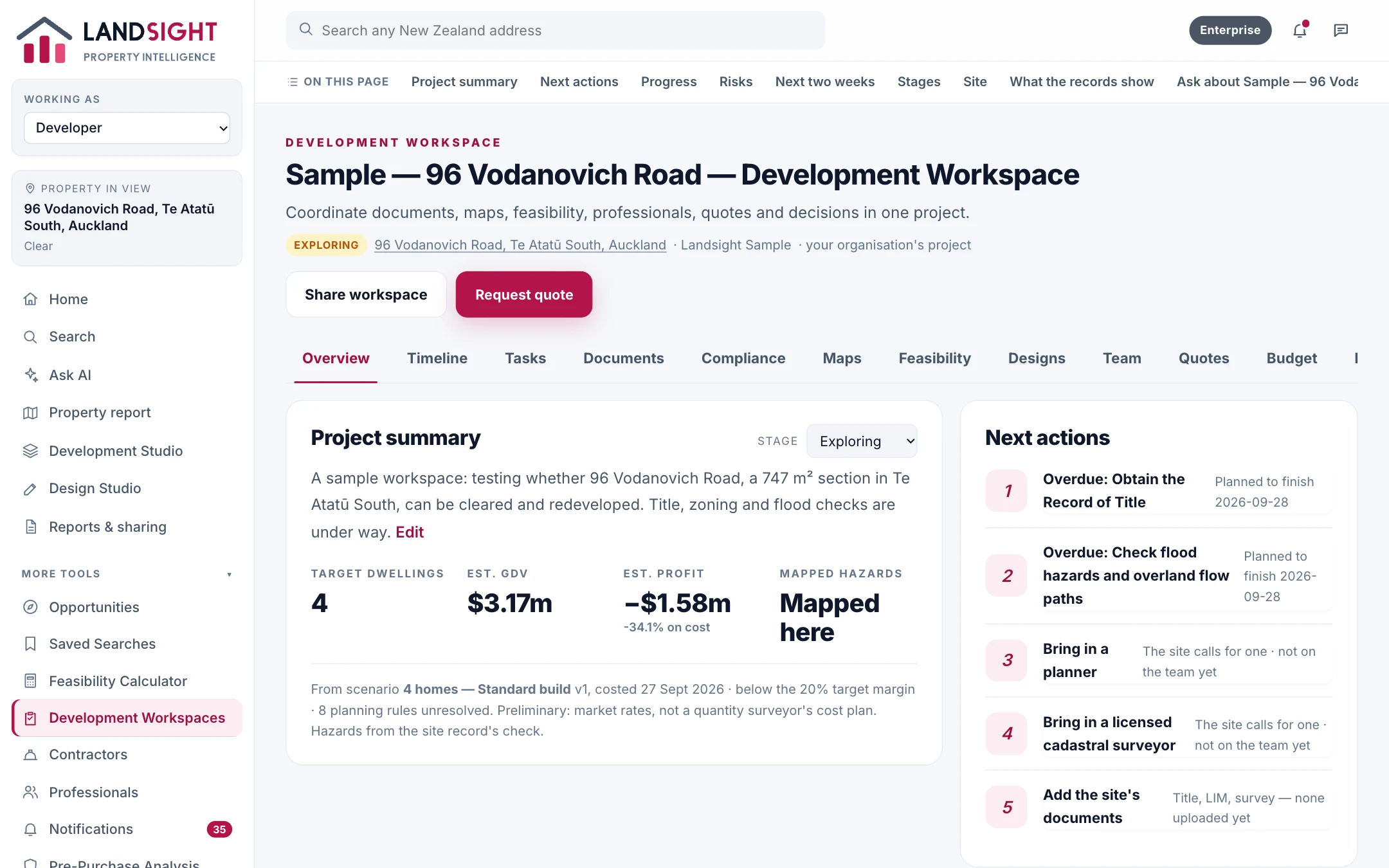Click the Home sidebar icon
Viewport: 1389px width, 868px height.
pos(30,299)
